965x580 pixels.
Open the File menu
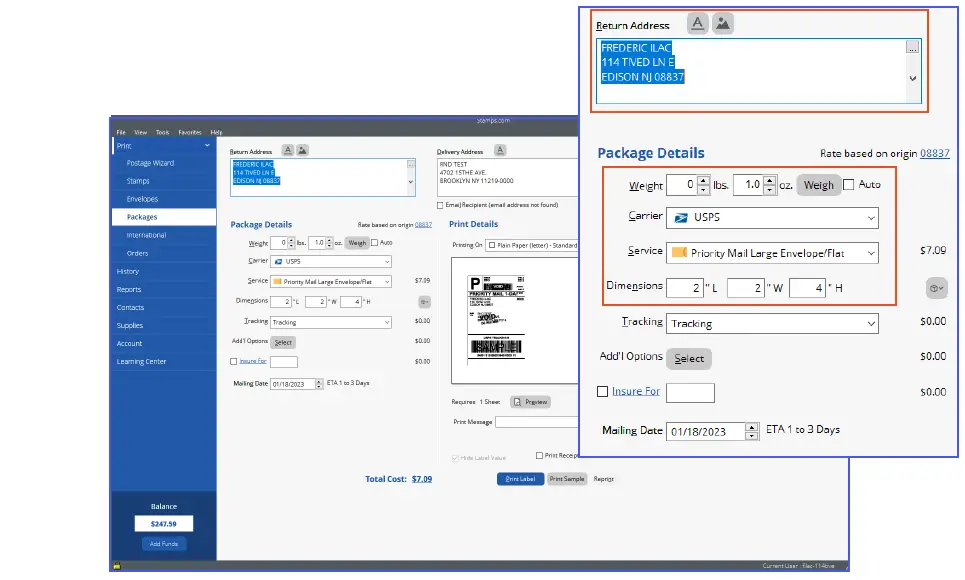point(121,132)
